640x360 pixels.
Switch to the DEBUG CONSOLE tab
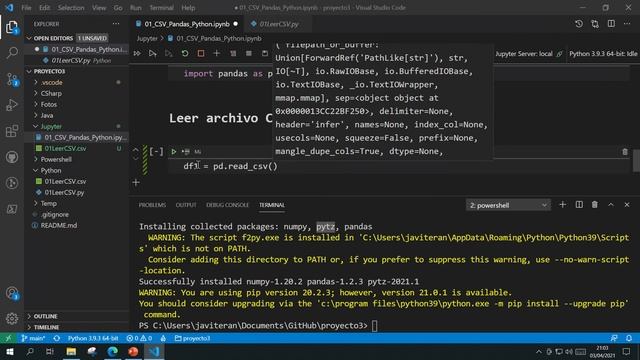227,205
